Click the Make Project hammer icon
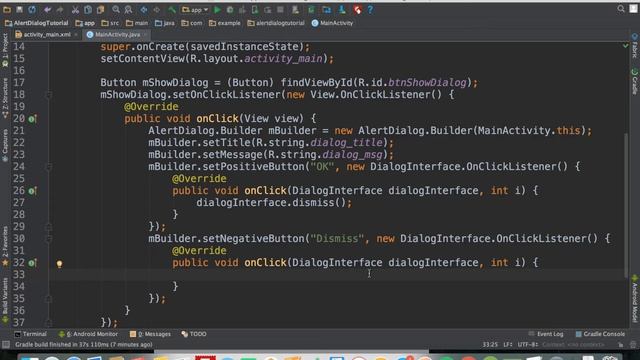This screenshot has height=360, width=640. [x=172, y=9]
